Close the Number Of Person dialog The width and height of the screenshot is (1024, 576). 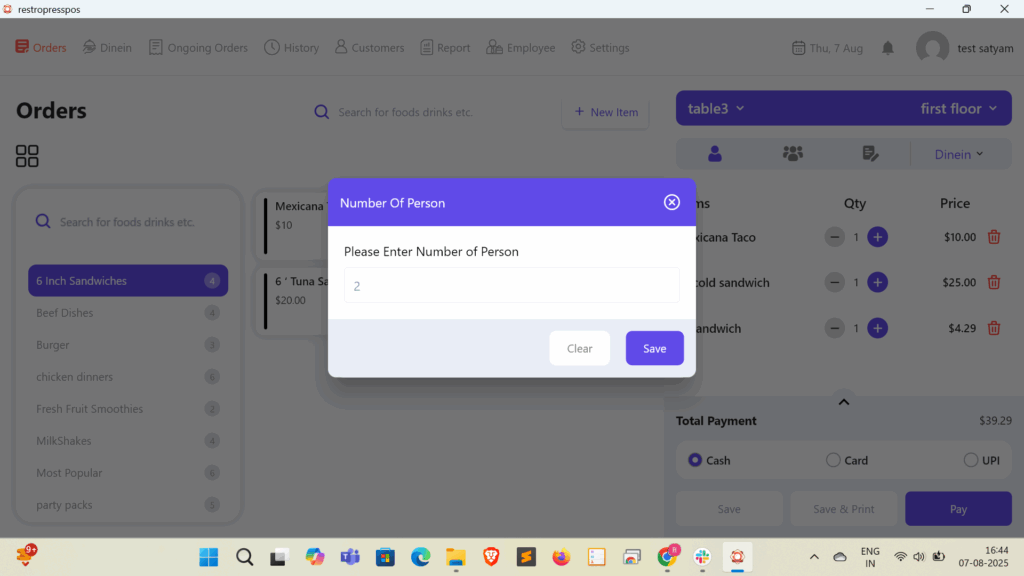672,202
